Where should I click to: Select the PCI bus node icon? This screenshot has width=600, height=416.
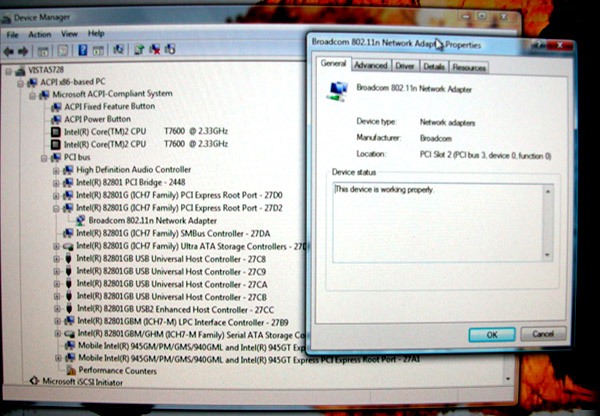click(56, 157)
